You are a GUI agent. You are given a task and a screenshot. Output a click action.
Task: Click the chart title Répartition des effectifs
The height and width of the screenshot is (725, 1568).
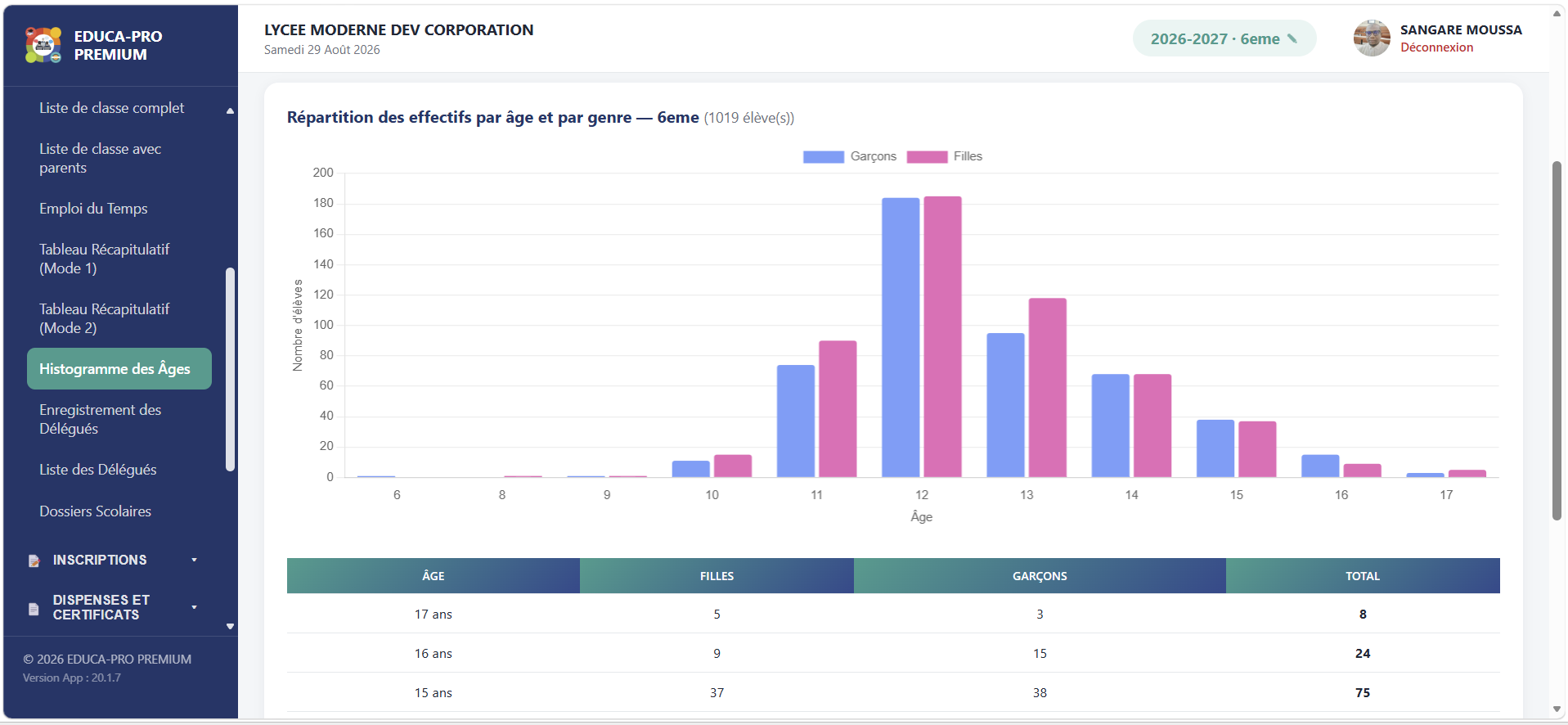coord(492,118)
